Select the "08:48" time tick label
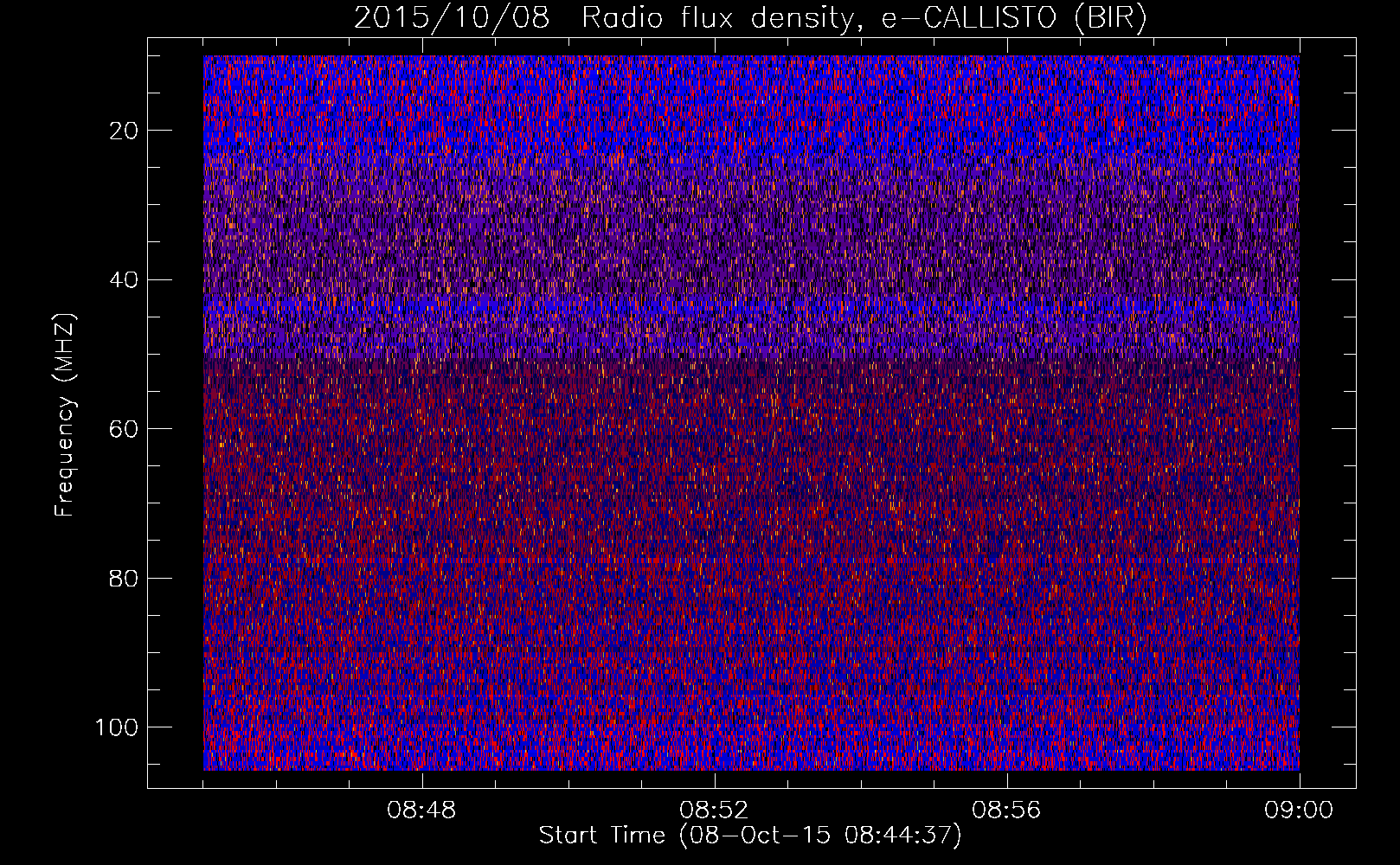 tap(421, 811)
